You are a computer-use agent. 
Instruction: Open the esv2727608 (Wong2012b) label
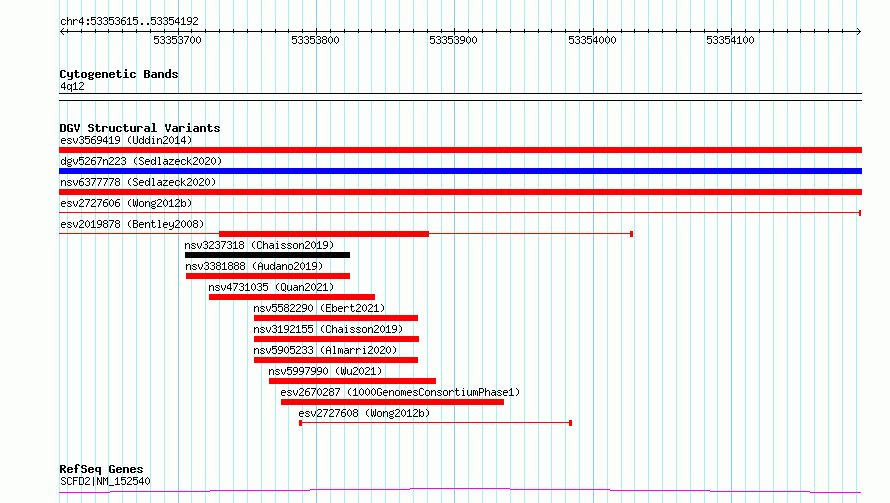[364, 413]
